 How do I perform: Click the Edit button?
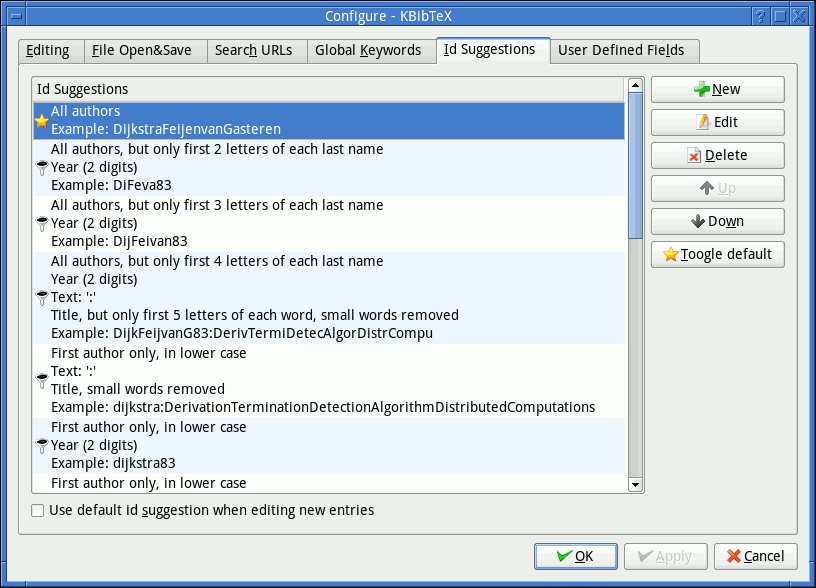pos(718,122)
